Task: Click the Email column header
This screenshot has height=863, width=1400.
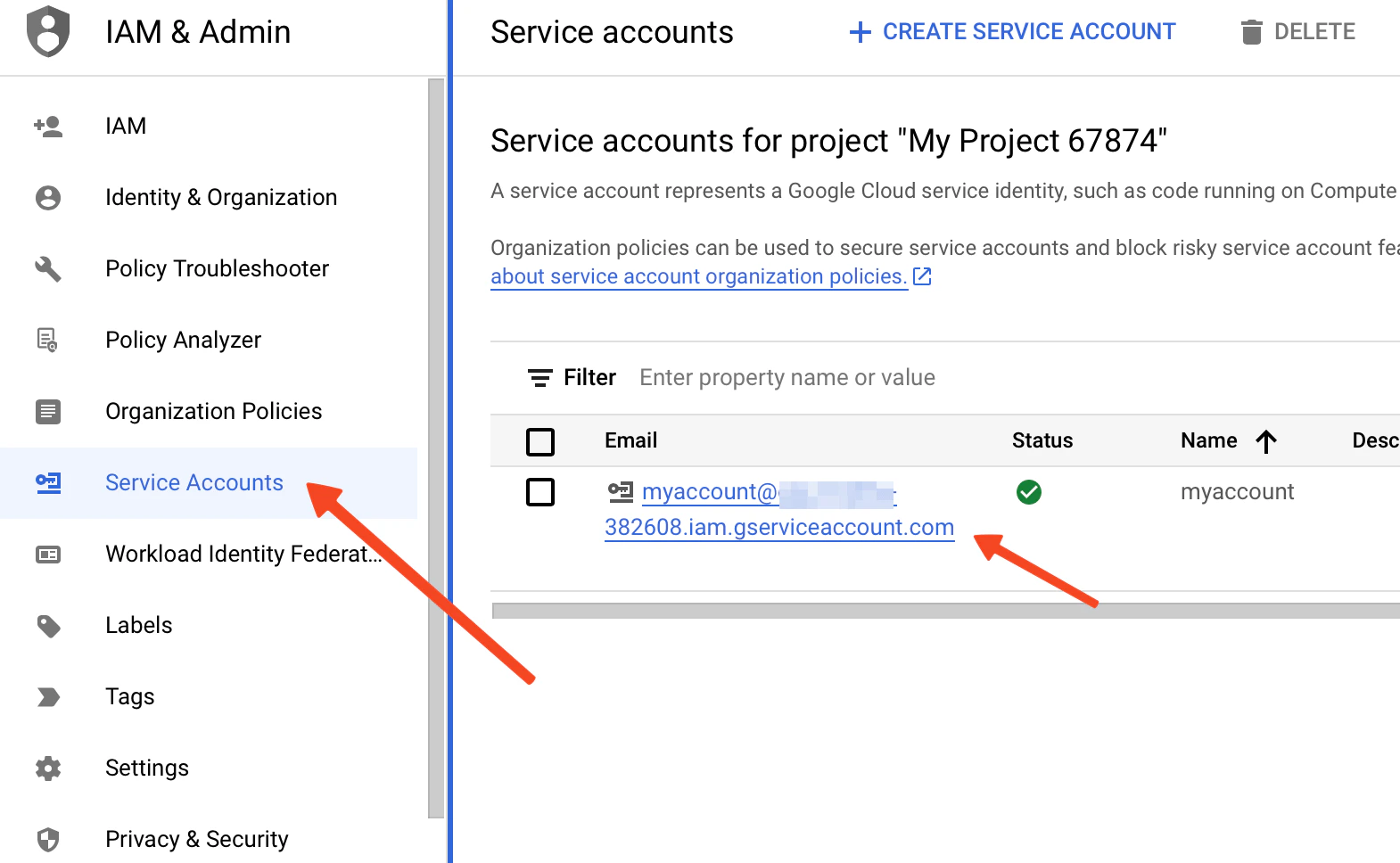Action: tap(630, 440)
